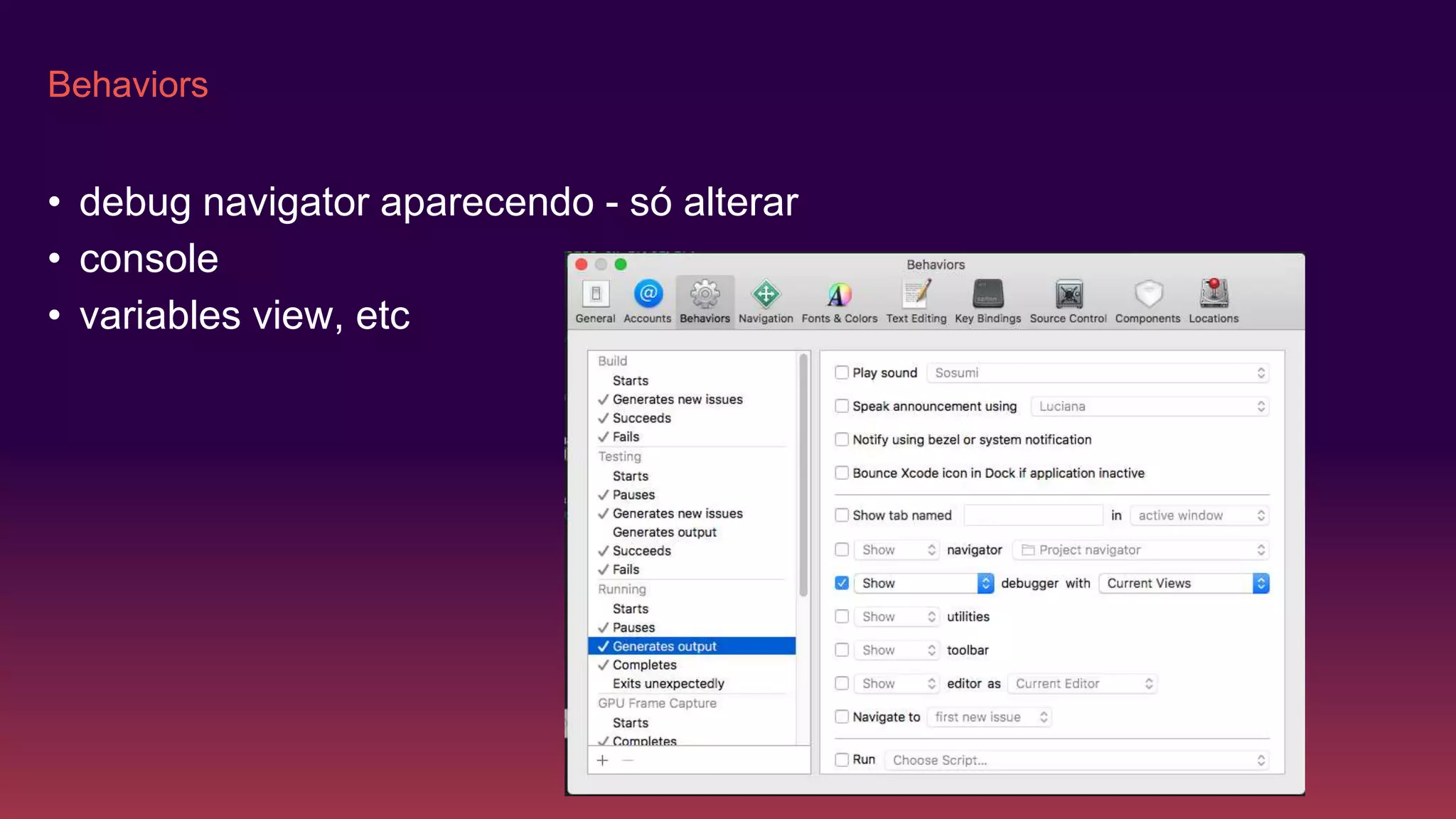This screenshot has width=1456, height=819.
Task: Enable the Navigate to checkbox
Action: point(842,717)
